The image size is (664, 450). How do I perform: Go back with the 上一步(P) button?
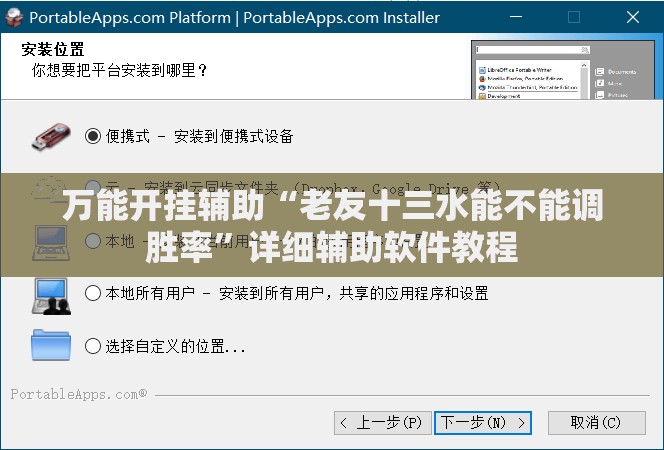click(x=383, y=422)
